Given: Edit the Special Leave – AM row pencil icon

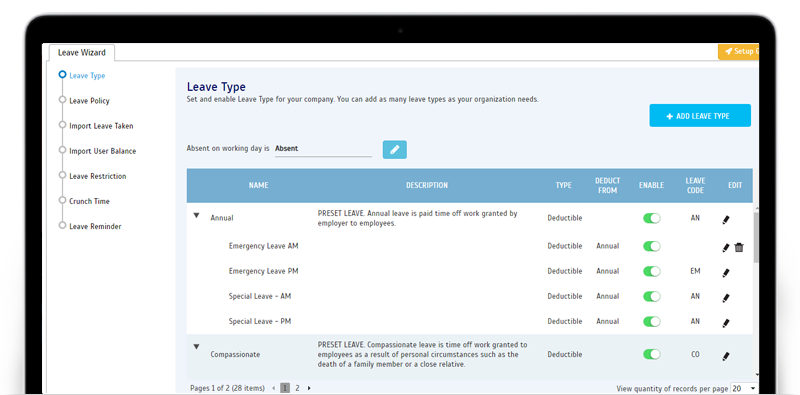Looking at the screenshot, I should [x=726, y=298].
